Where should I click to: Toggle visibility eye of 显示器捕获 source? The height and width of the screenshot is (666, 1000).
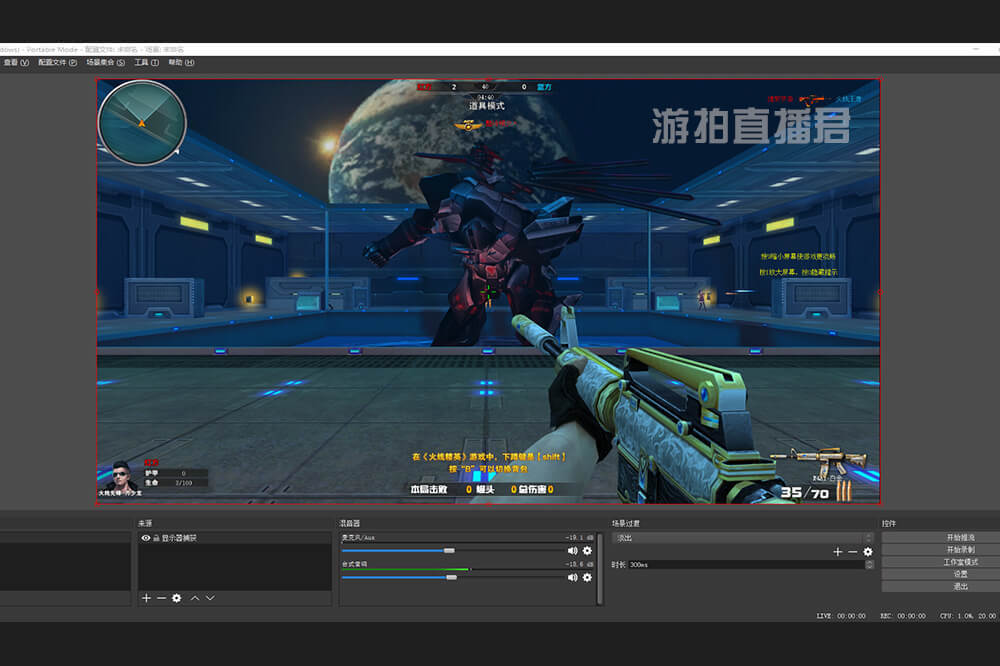(x=146, y=538)
